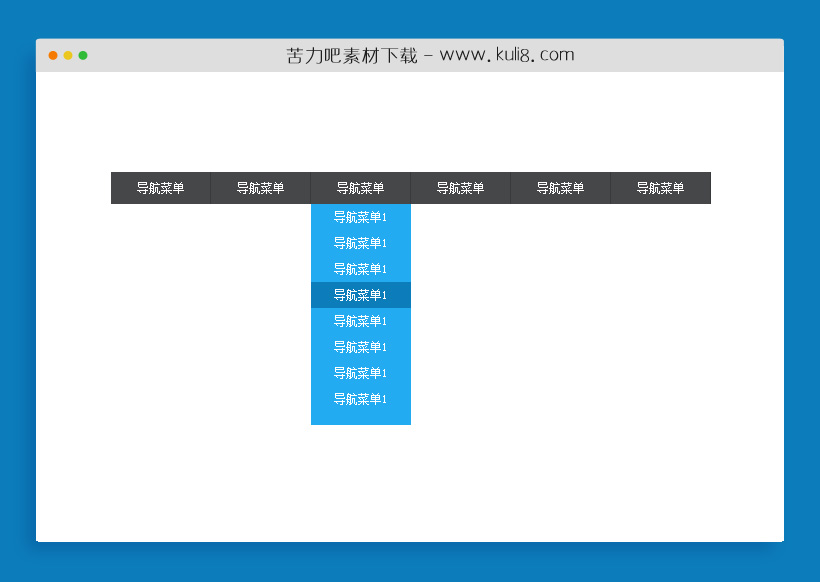Click the green dot in window header
Screen dimensions: 820x582
(83, 55)
